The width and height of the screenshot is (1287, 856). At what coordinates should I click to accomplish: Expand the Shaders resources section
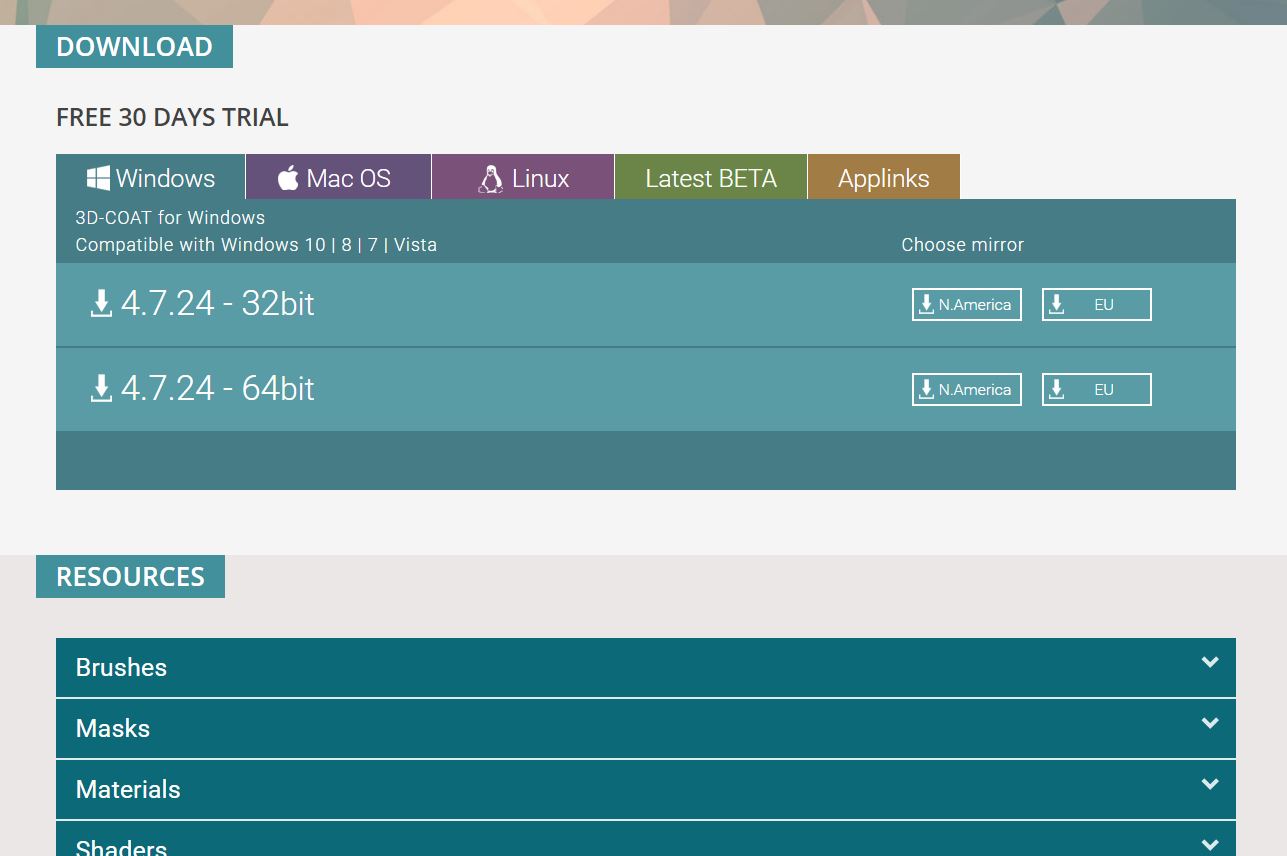pos(646,839)
